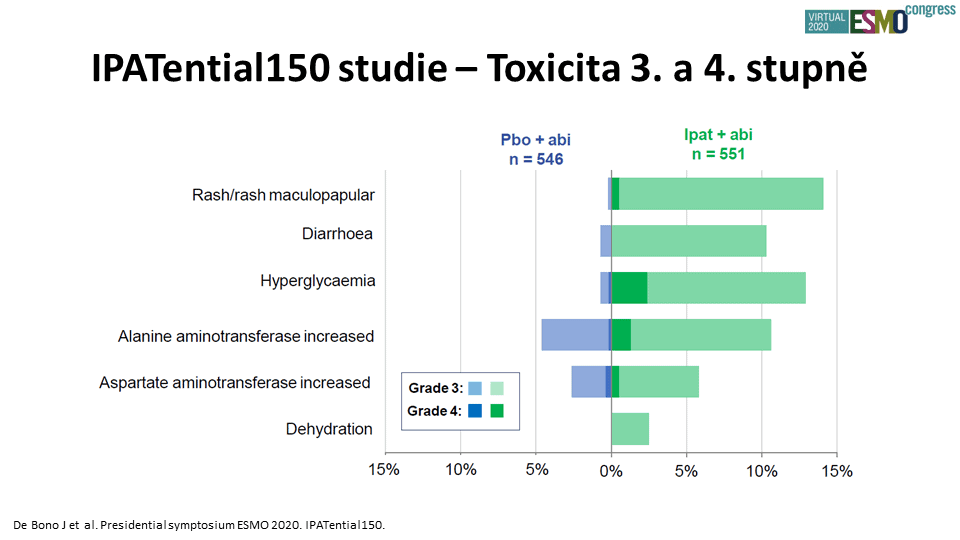Image resolution: width=960 pixels, height=540 pixels.
Task: Select the 'Dehydration' row label
Action: click(x=329, y=429)
